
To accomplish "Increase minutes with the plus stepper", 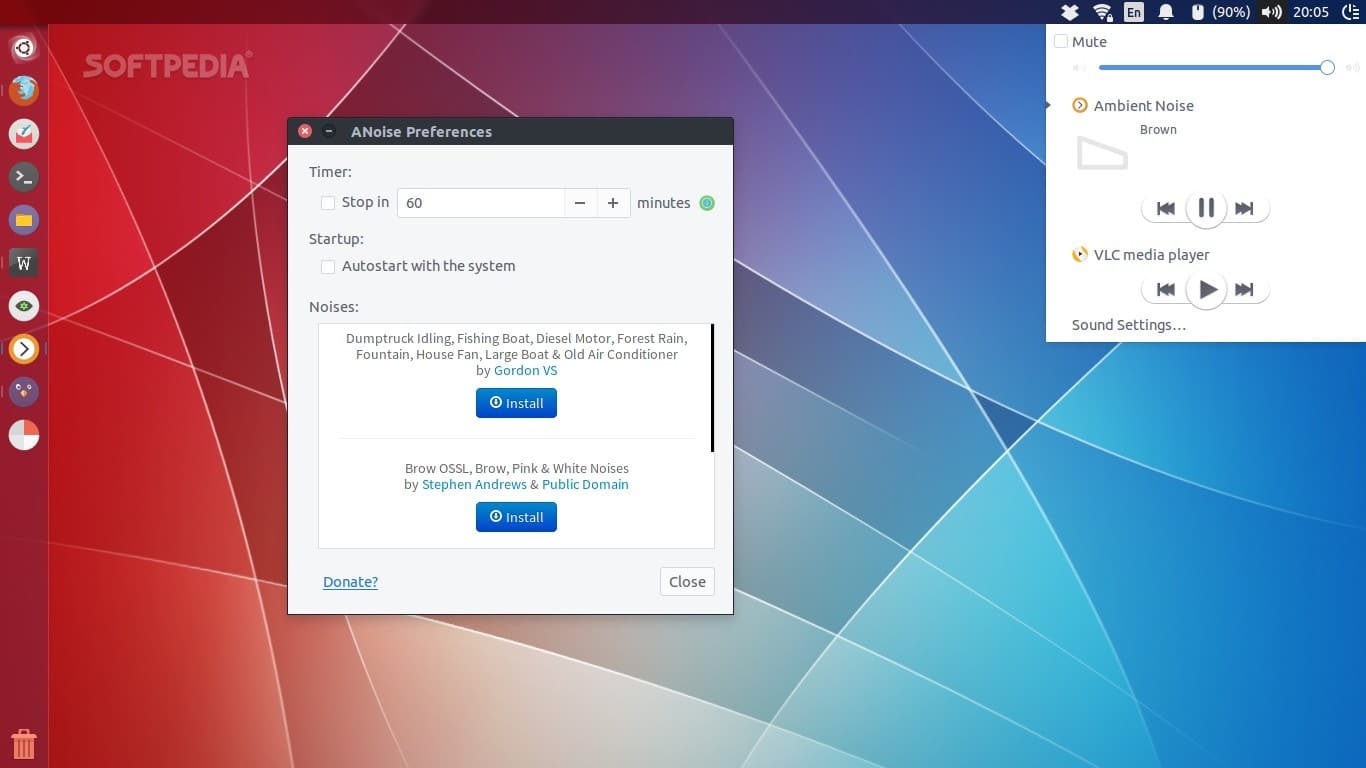I will pos(613,203).
